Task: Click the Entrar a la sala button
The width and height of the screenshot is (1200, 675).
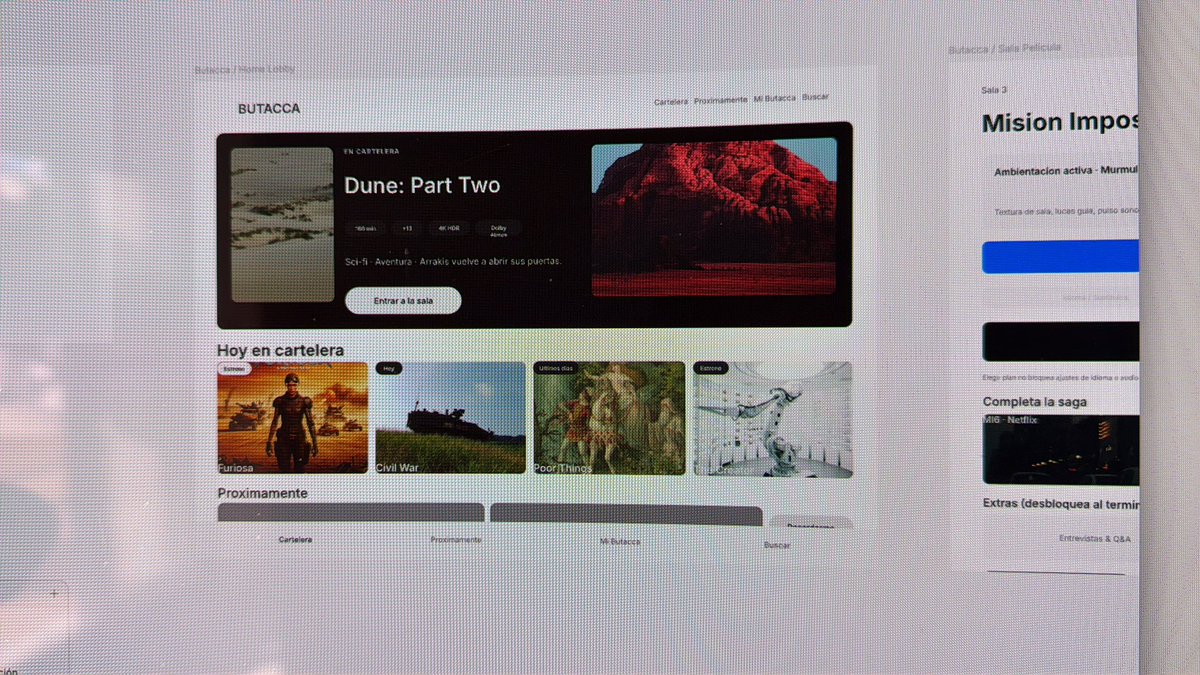Action: click(x=403, y=301)
